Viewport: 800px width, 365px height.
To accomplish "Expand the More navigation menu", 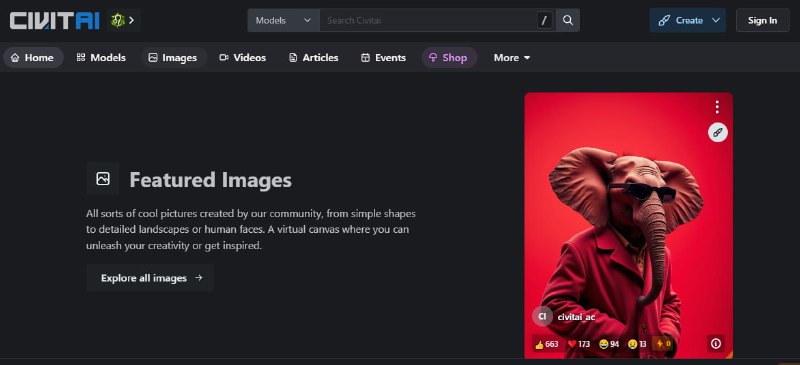I will tap(512, 58).
